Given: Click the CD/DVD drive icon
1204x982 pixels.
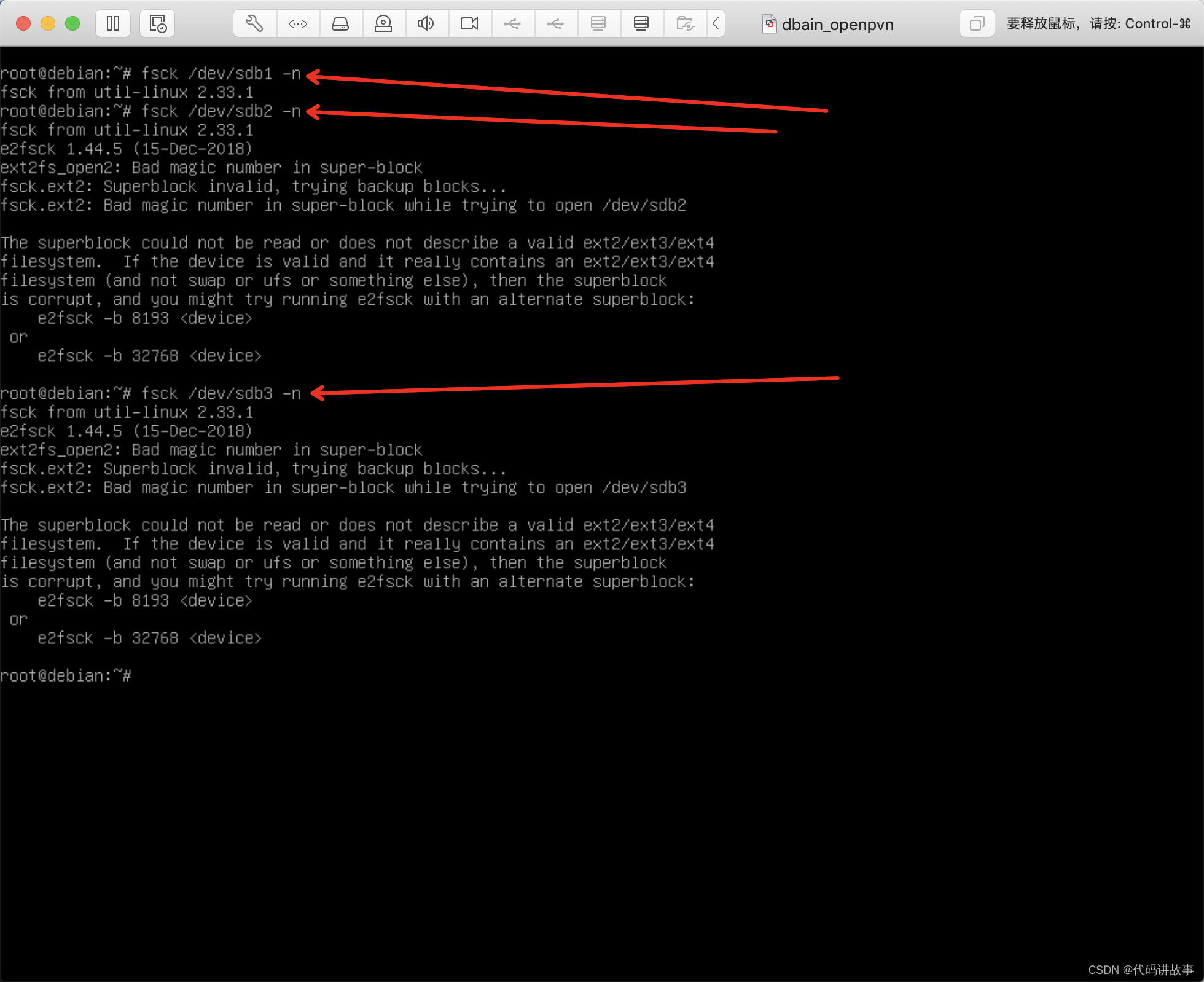Looking at the screenshot, I should click(x=383, y=24).
